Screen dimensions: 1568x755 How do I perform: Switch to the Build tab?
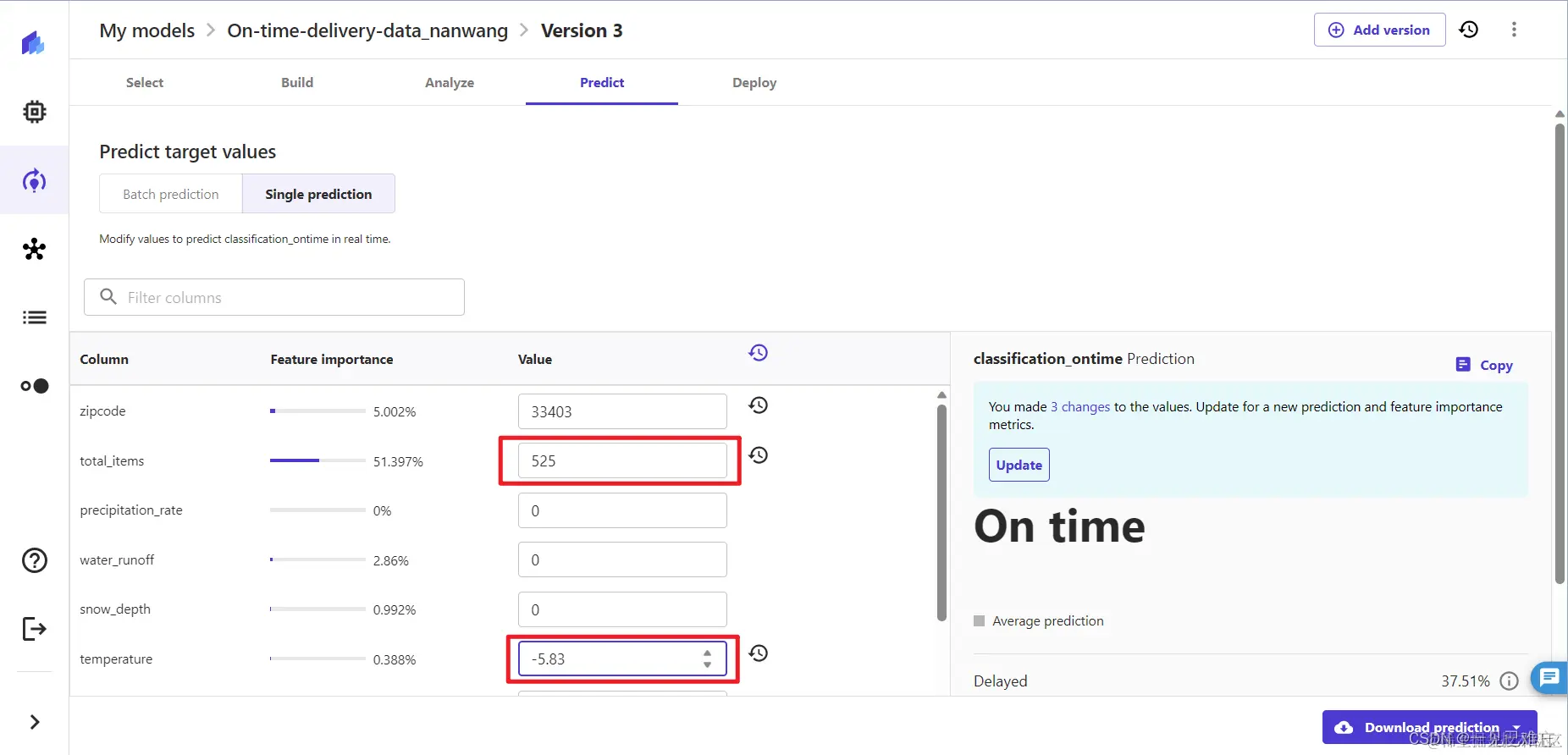(x=297, y=83)
